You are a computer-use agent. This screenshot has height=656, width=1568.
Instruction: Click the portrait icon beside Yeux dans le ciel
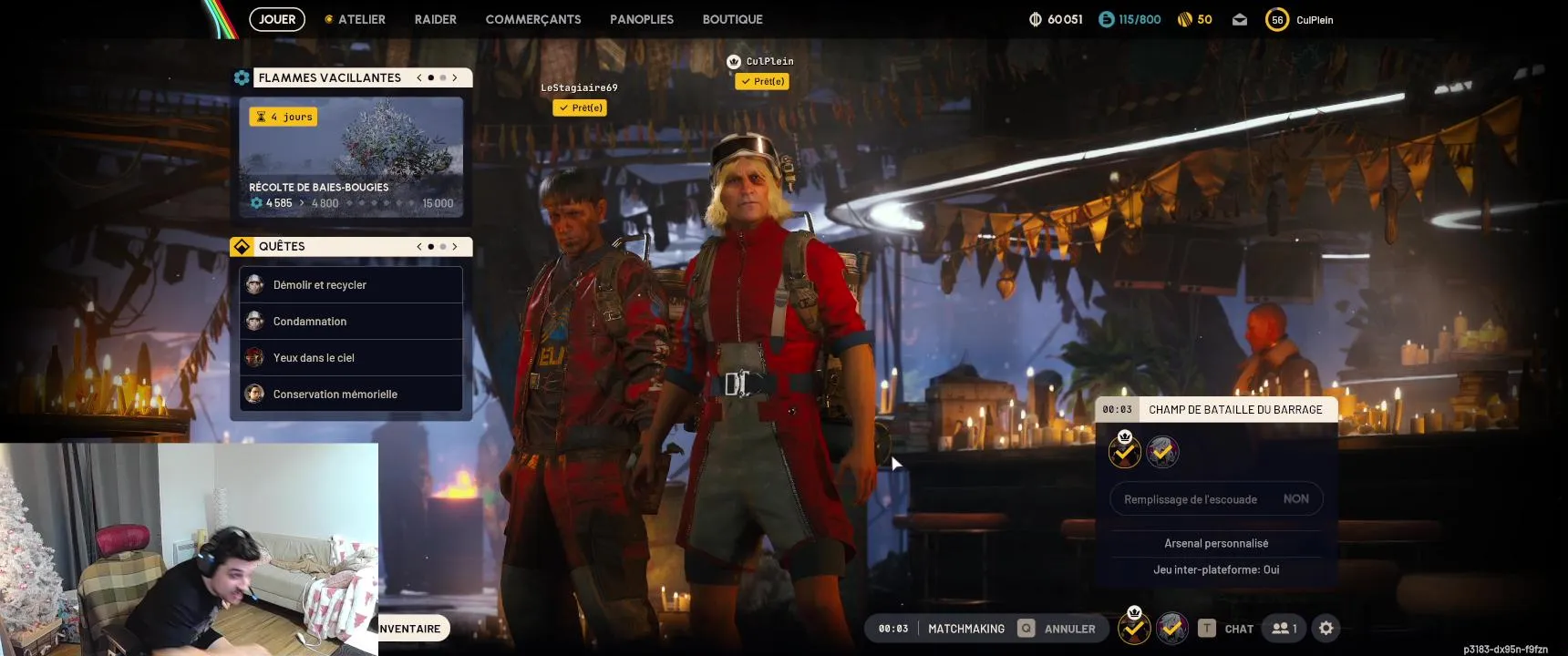click(255, 357)
